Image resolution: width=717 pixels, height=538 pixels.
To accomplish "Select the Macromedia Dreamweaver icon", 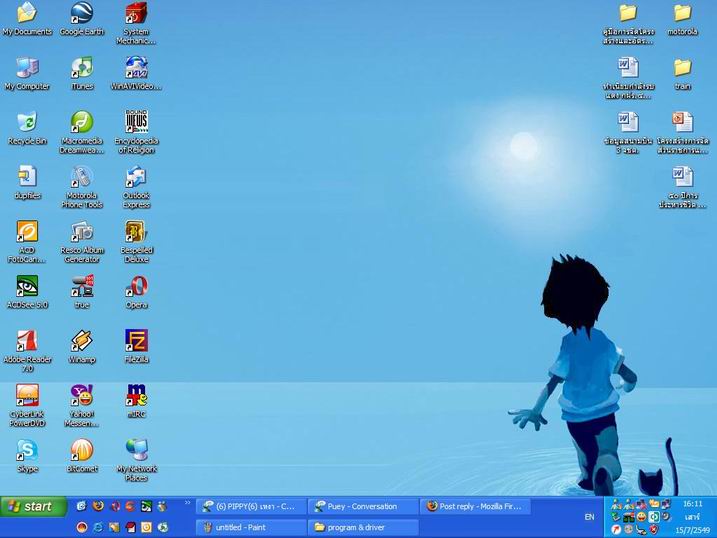I will pyautogui.click(x=82, y=132).
